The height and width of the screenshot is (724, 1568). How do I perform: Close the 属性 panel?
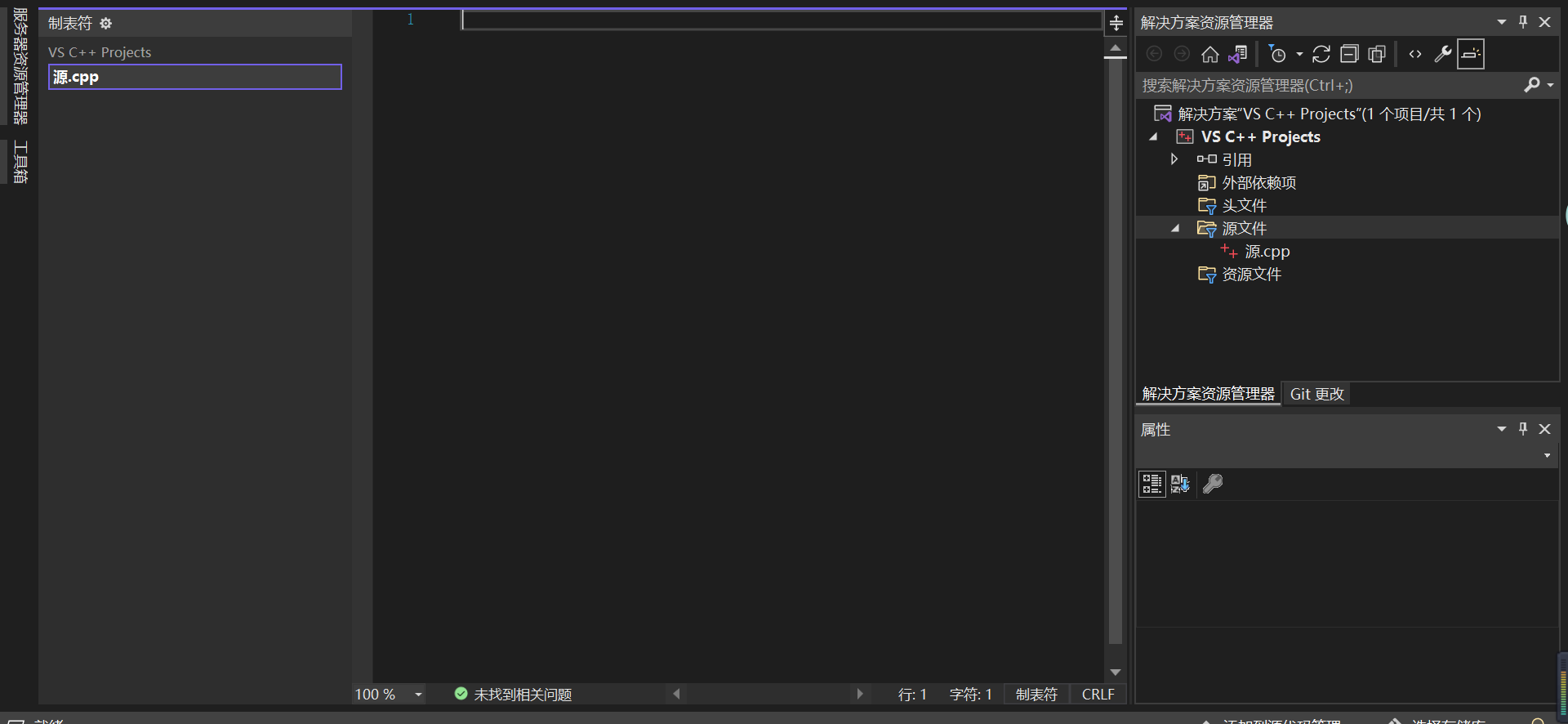[x=1544, y=428]
